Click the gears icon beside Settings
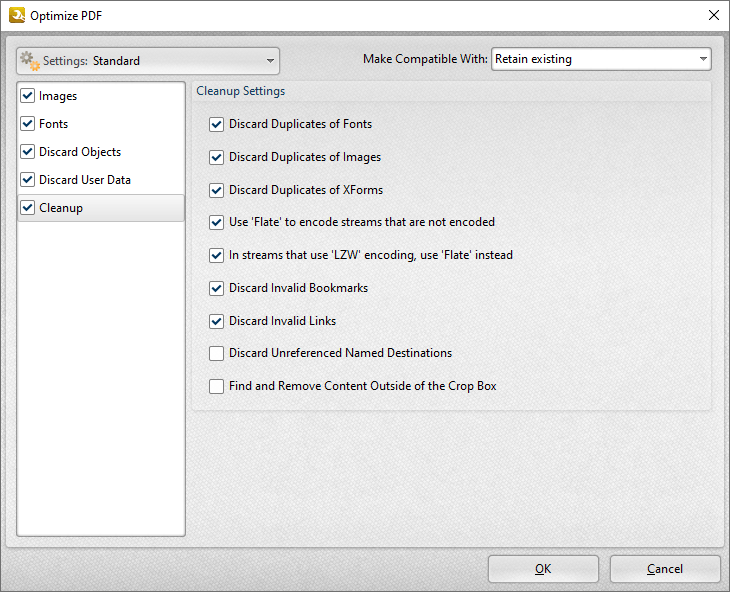 pos(30,61)
